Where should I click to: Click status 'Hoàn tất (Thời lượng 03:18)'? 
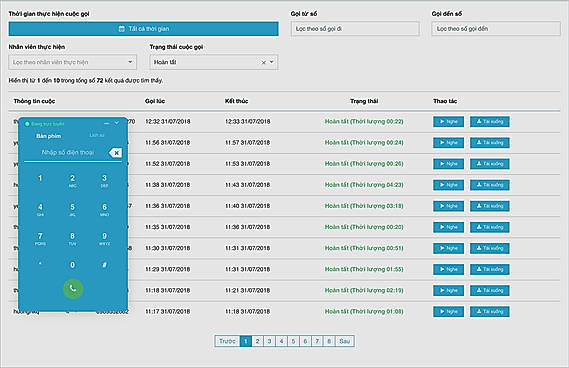coord(364,206)
